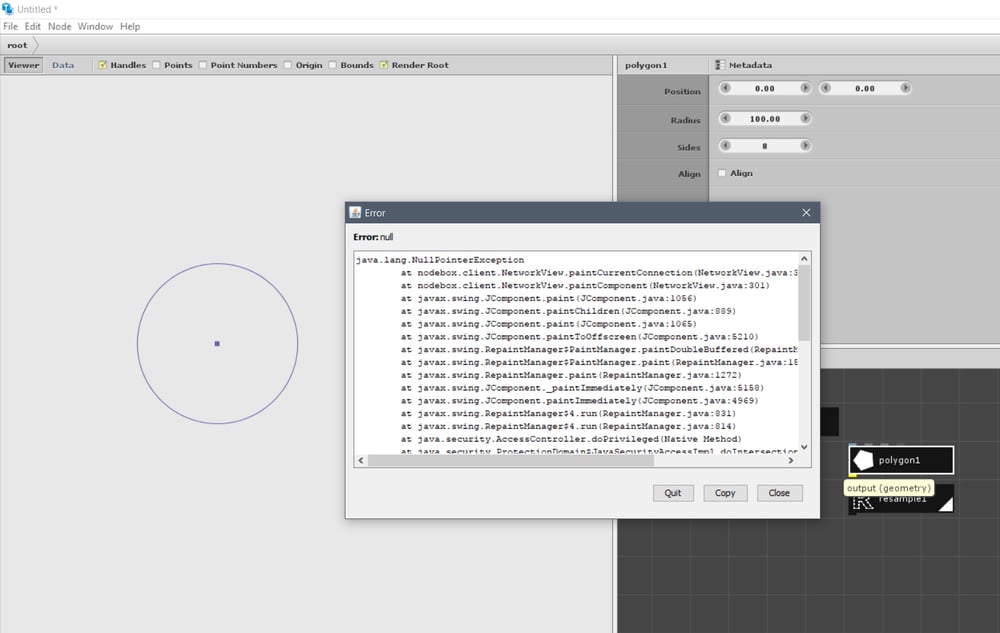Enable the Points checkbox

click(156, 65)
